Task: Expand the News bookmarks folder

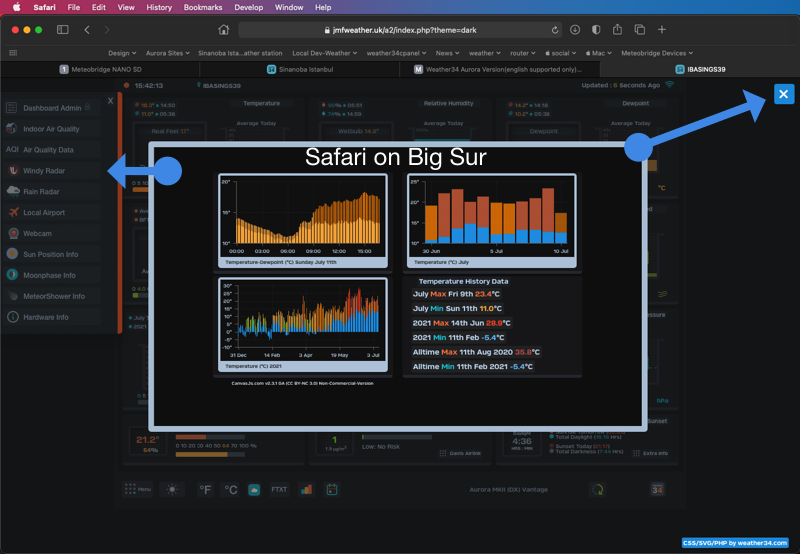Action: click(x=447, y=53)
